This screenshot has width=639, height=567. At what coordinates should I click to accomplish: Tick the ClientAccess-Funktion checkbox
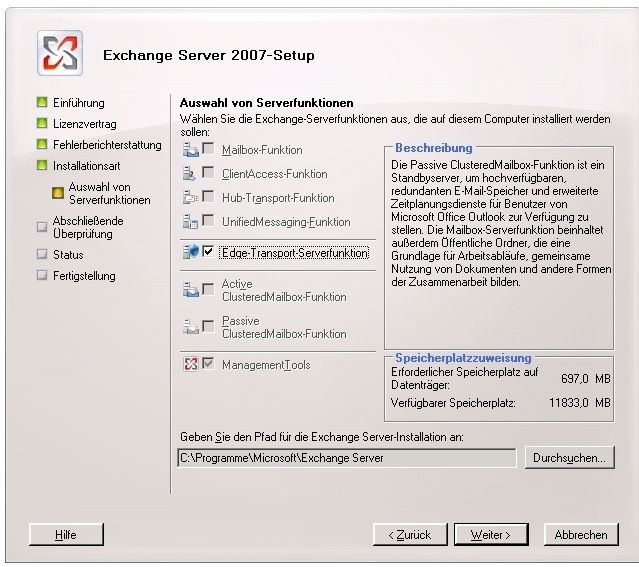[208, 173]
